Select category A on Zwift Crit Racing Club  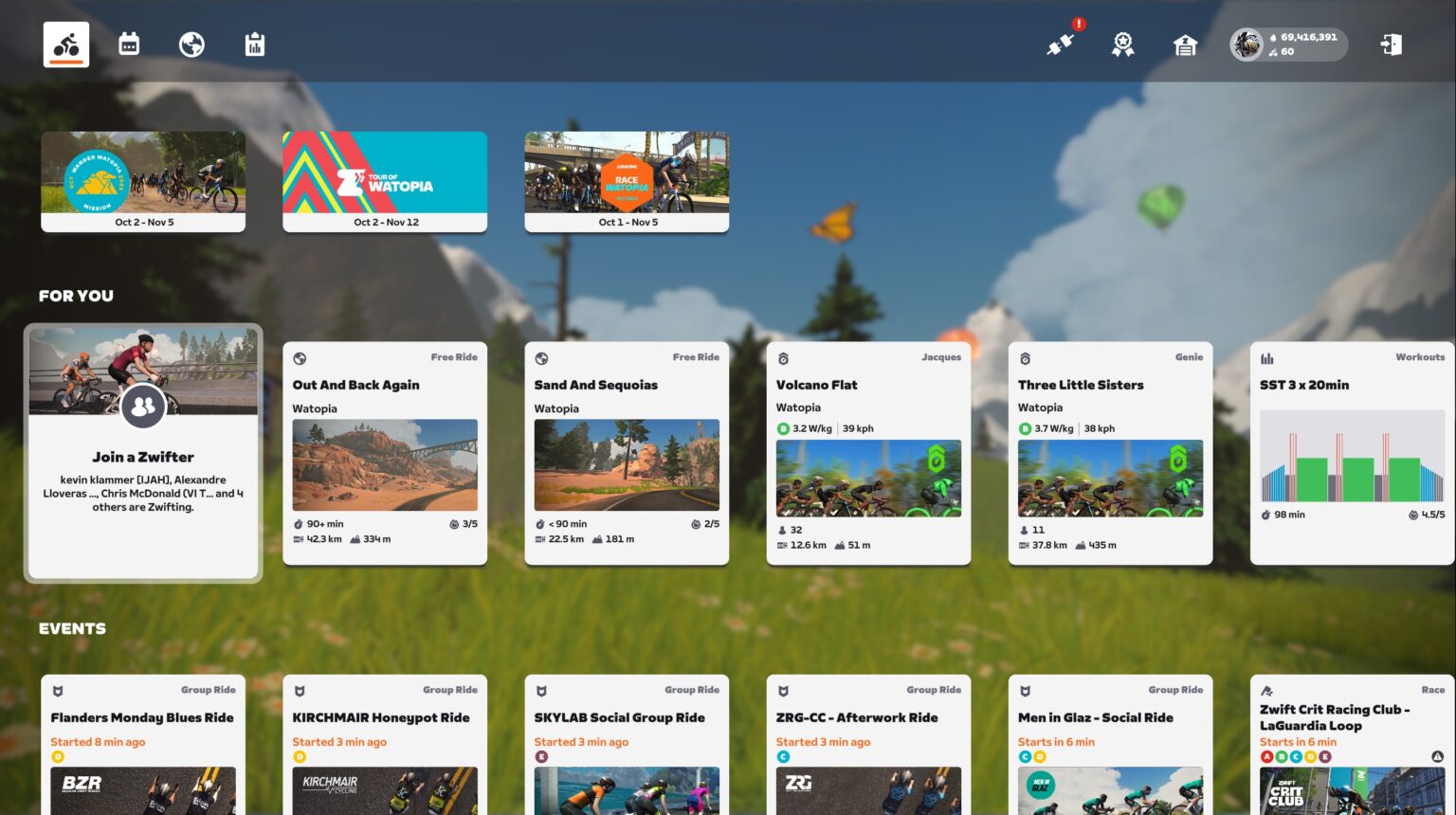click(x=1267, y=756)
